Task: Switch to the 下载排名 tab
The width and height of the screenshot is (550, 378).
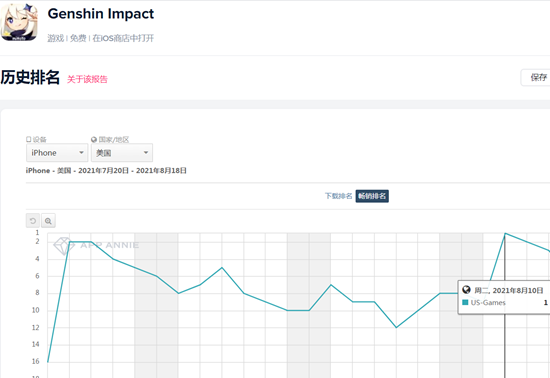Action: click(x=338, y=196)
